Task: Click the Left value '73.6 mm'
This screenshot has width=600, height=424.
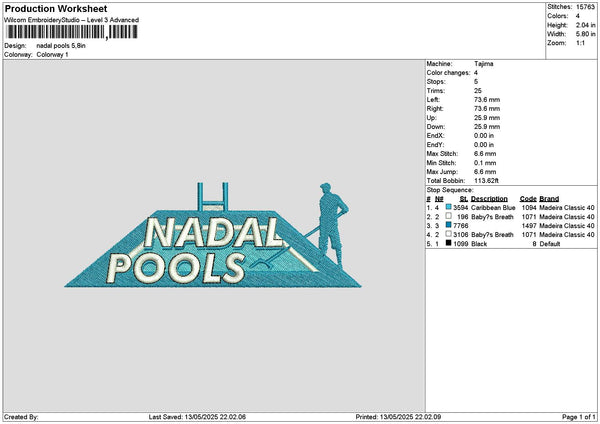Action: click(487, 99)
